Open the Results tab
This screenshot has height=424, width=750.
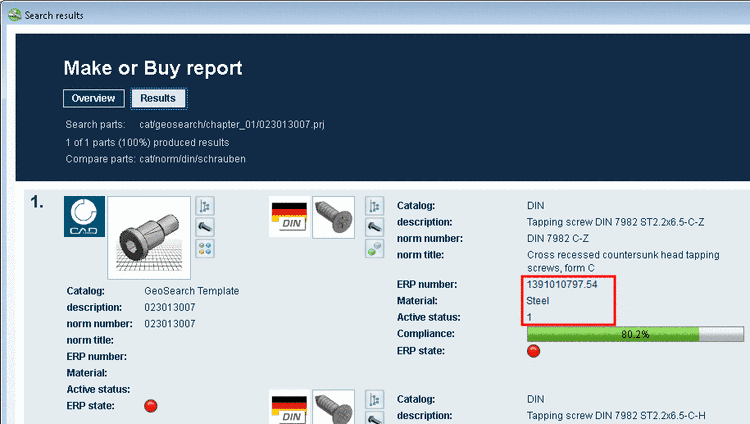tap(158, 98)
